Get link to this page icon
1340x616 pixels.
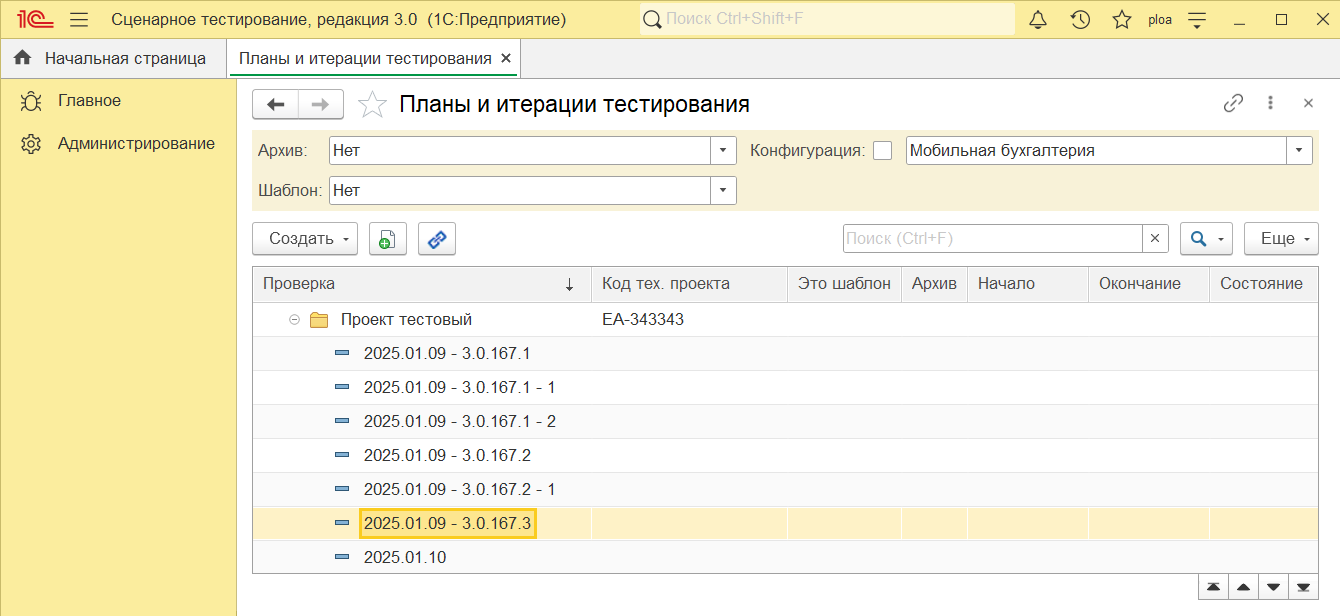[1234, 103]
